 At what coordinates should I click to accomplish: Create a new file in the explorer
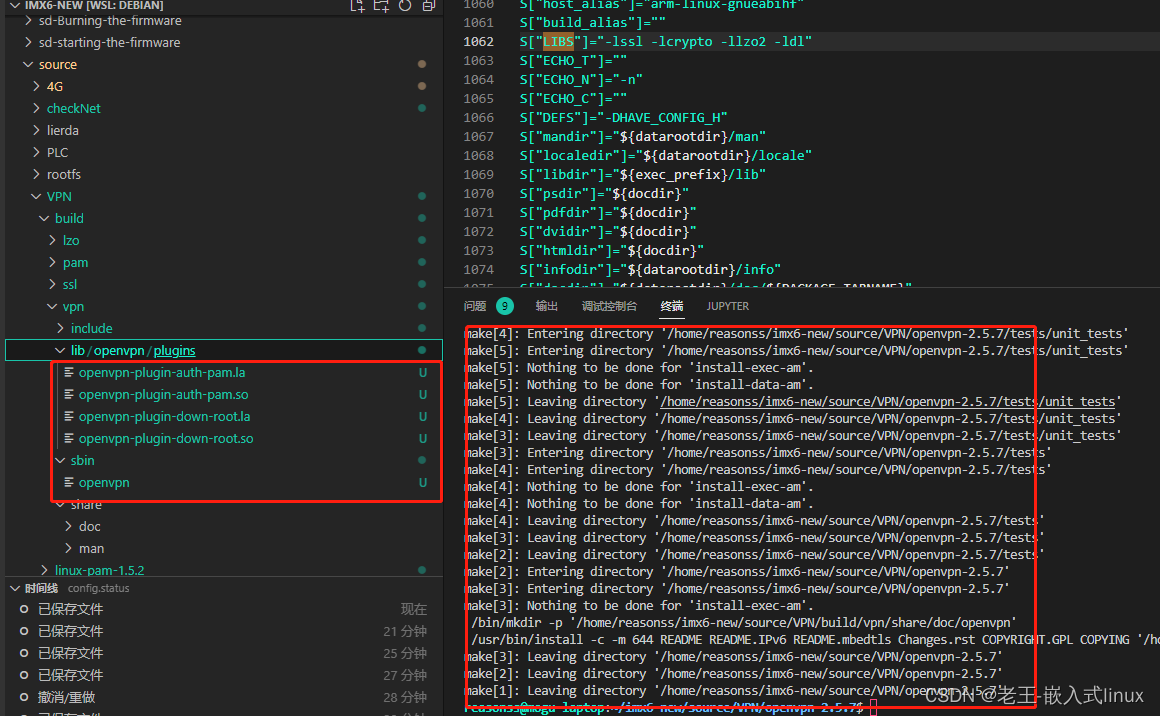357,6
